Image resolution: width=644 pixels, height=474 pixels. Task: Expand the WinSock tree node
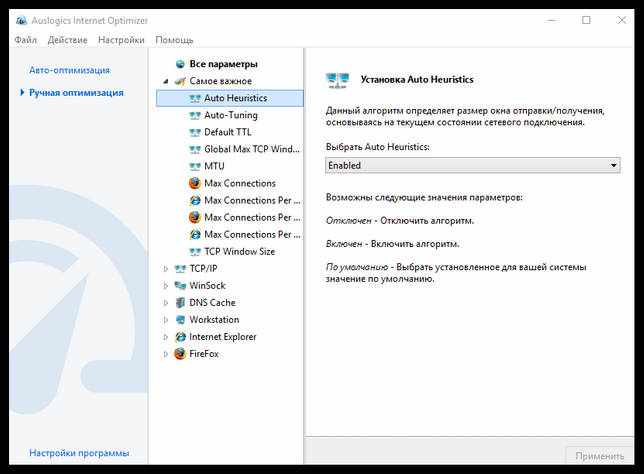click(x=166, y=285)
